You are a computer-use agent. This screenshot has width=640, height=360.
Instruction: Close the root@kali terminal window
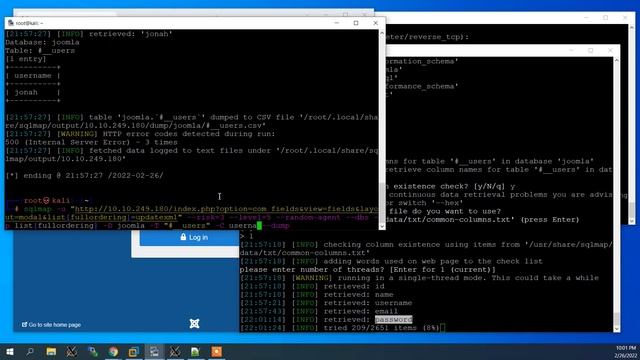[x=376, y=23]
